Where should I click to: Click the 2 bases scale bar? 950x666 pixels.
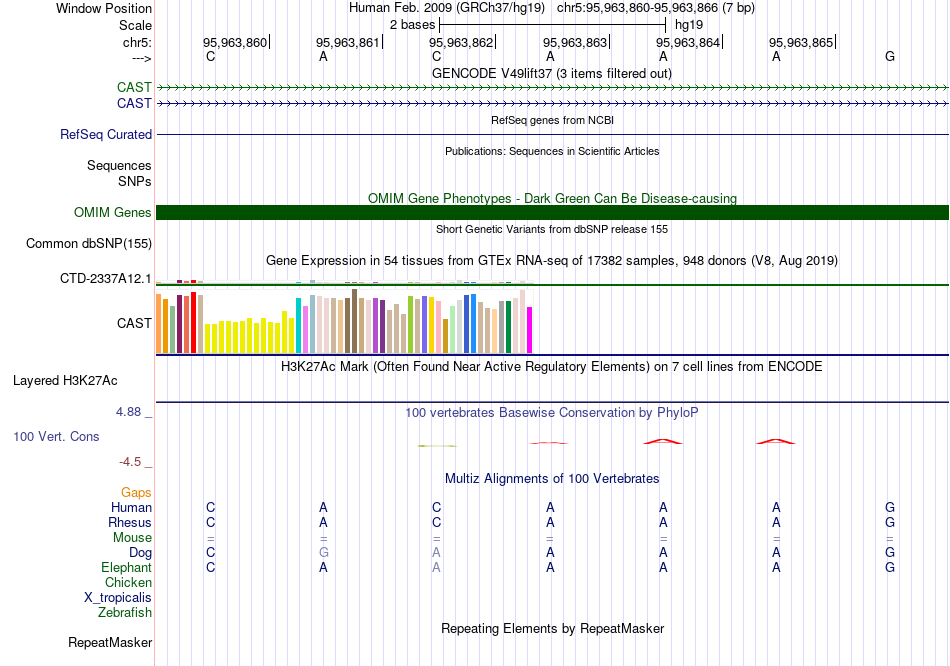[552, 24]
